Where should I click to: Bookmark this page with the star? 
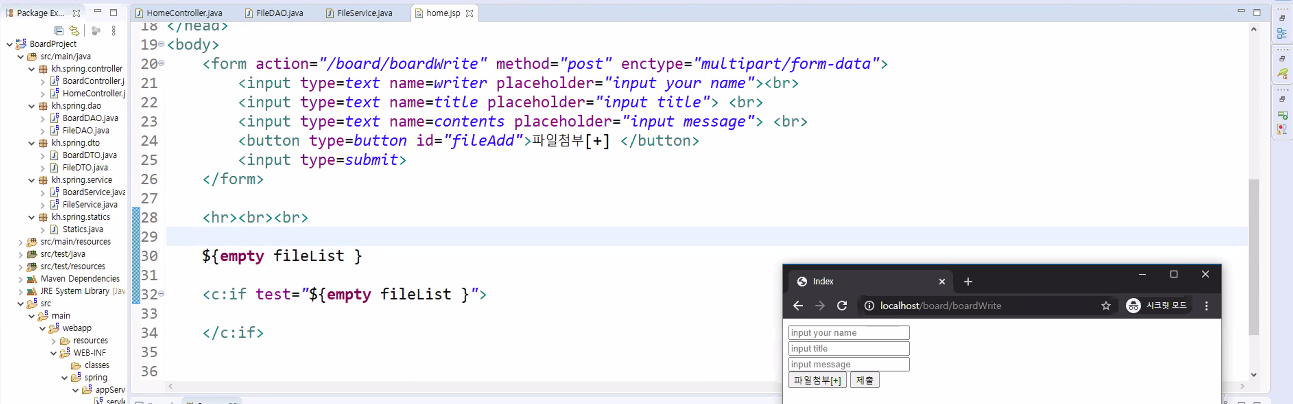tap(1106, 305)
